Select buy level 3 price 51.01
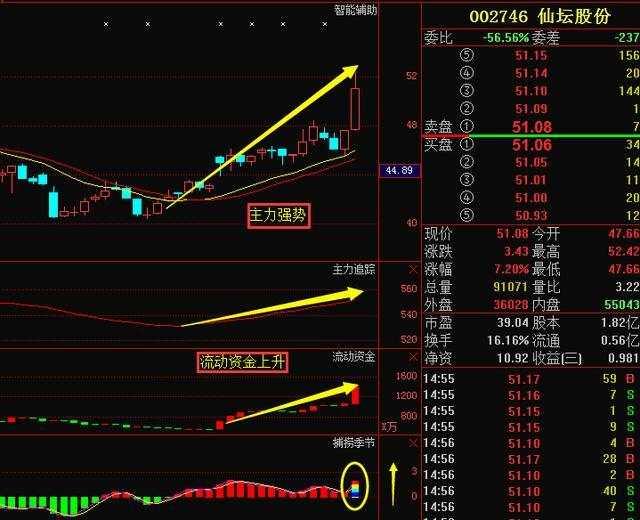The width and height of the screenshot is (640, 520). coord(531,180)
